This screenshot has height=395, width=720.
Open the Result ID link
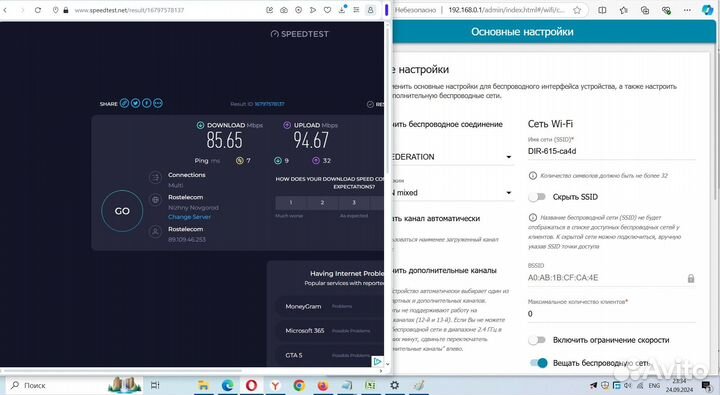click(x=270, y=104)
